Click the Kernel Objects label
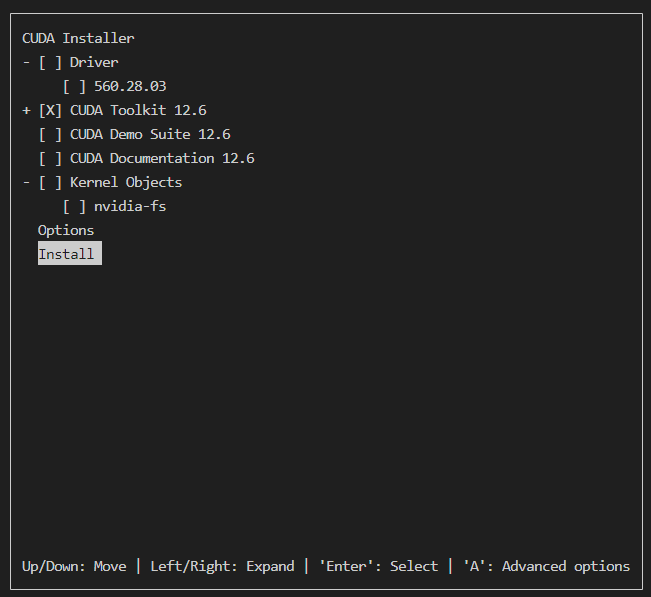 tap(126, 183)
